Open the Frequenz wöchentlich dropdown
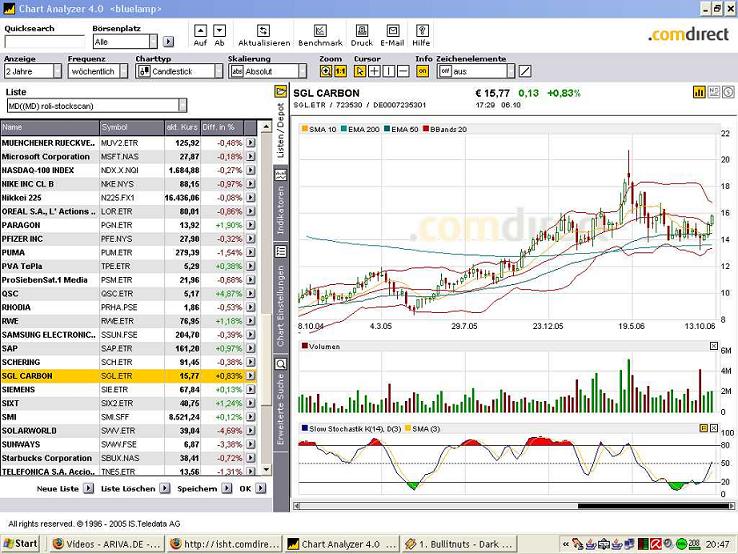Screen dimensions: 738x554 pyautogui.click(x=98, y=71)
